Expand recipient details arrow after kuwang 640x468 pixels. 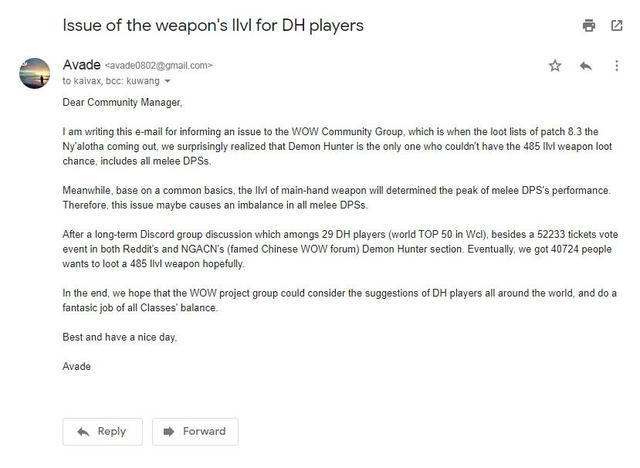pyautogui.click(x=168, y=81)
